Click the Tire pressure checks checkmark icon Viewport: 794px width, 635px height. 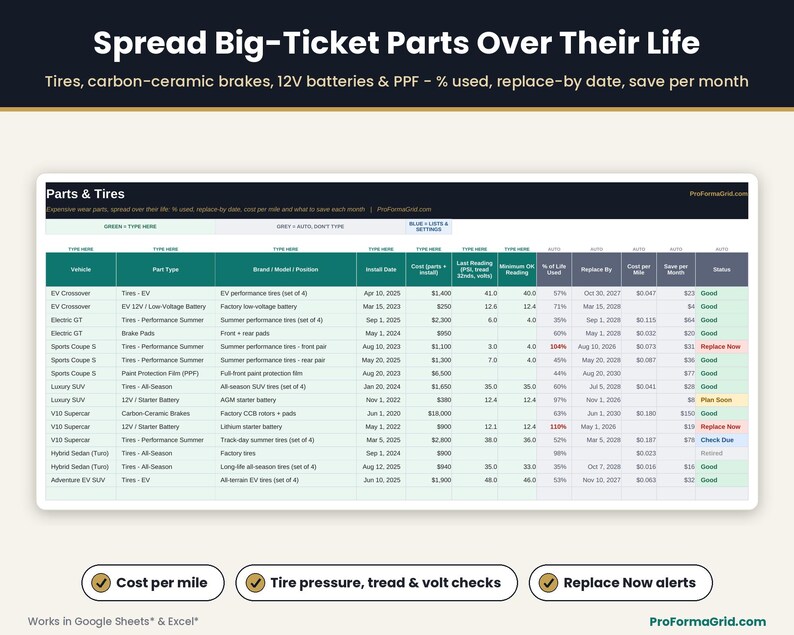(x=255, y=583)
